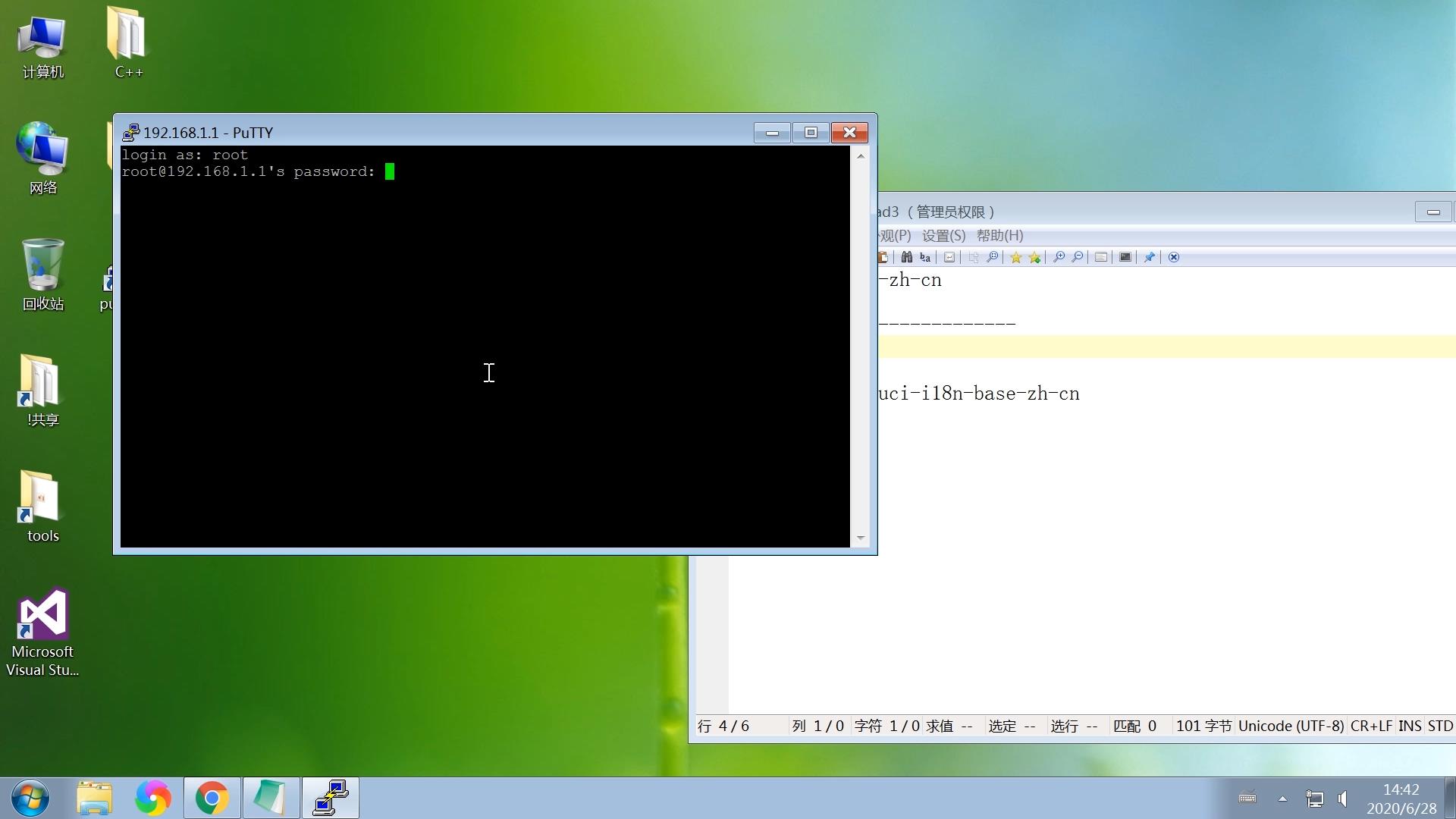Image resolution: width=1456 pixels, height=819 pixels.
Task: Click the Zoom In magnifier icon
Action: (x=1059, y=257)
